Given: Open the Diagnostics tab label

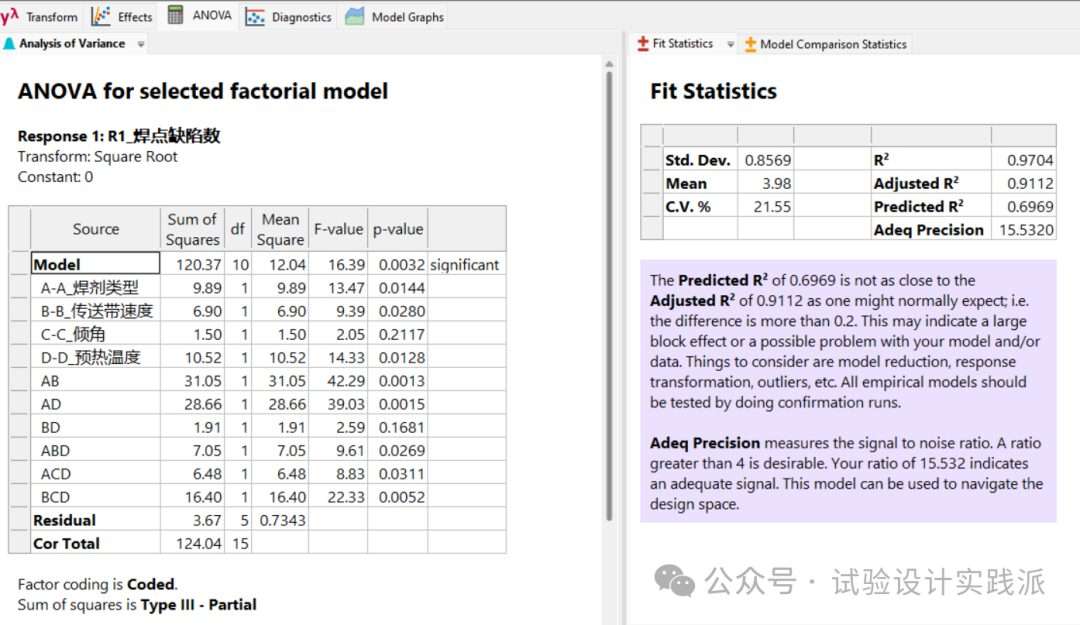Looking at the screenshot, I should 301,16.
